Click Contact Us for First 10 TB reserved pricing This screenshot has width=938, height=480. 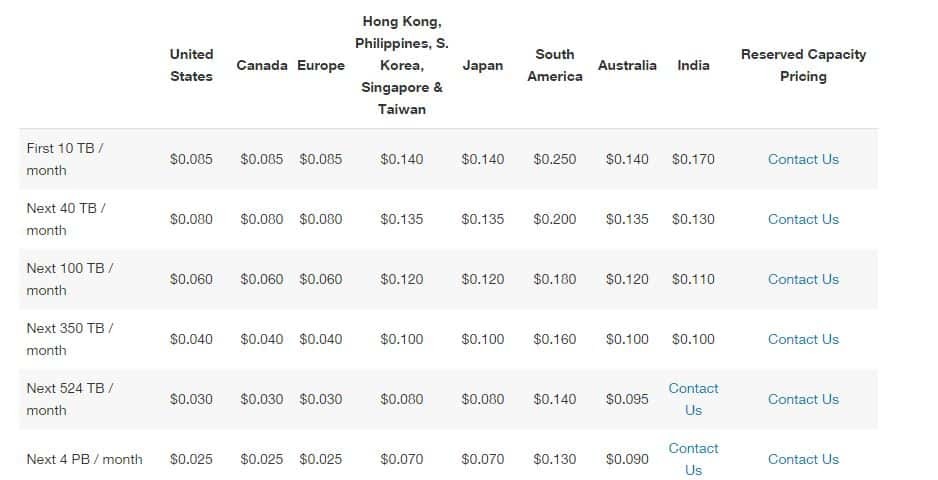[803, 159]
